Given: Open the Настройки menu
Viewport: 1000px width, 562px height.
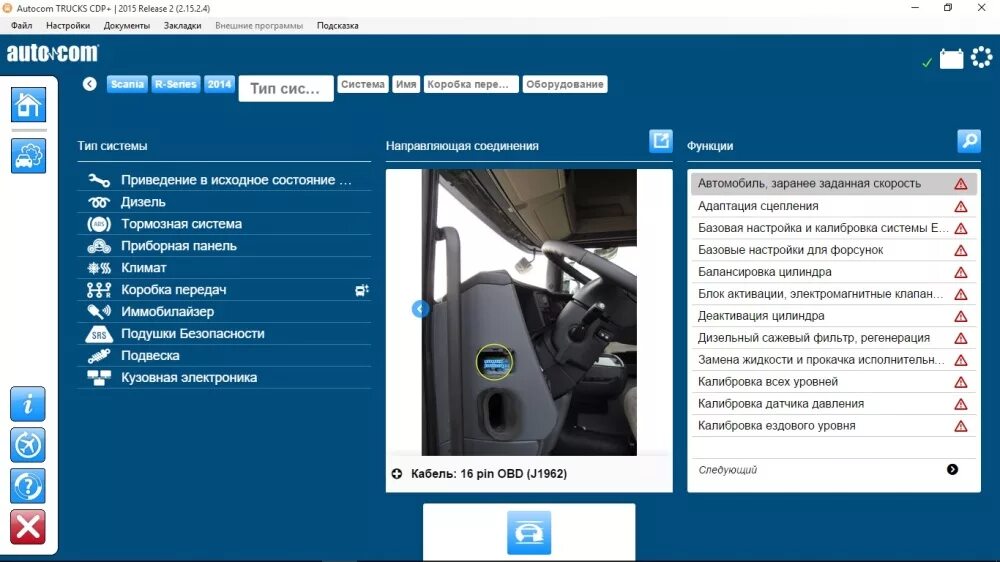Looking at the screenshot, I should point(68,26).
